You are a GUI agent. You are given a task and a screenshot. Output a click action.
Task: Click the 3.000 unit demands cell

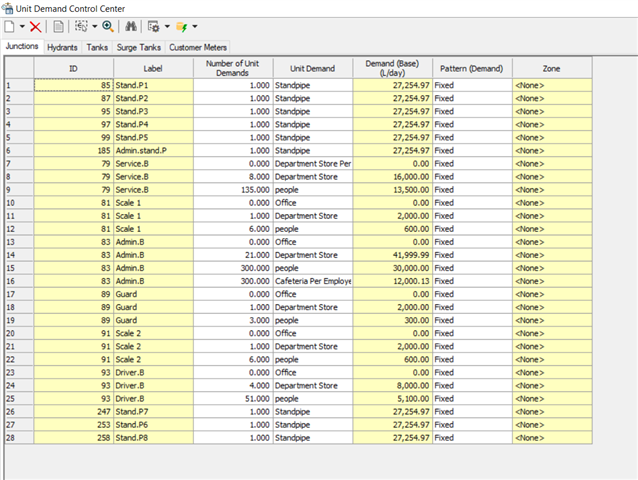232,320
